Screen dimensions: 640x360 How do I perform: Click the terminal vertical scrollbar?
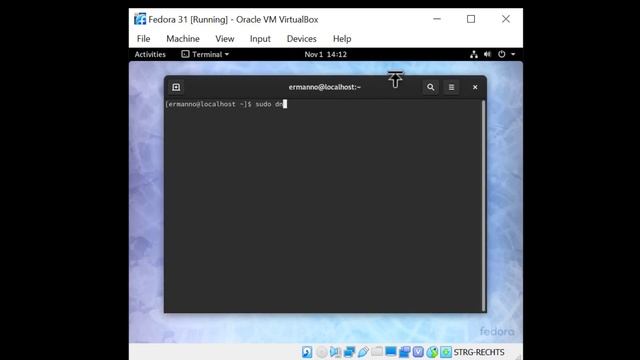[x=484, y=205]
